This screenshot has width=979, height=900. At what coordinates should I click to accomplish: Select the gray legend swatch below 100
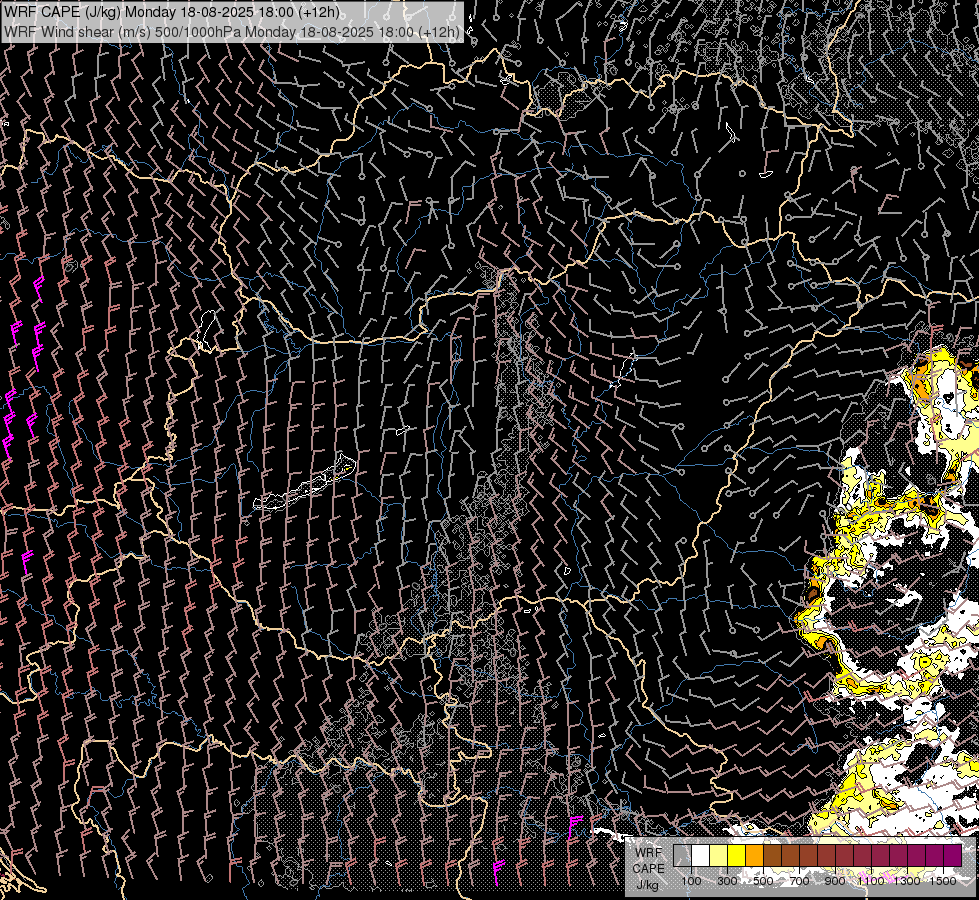point(682,855)
